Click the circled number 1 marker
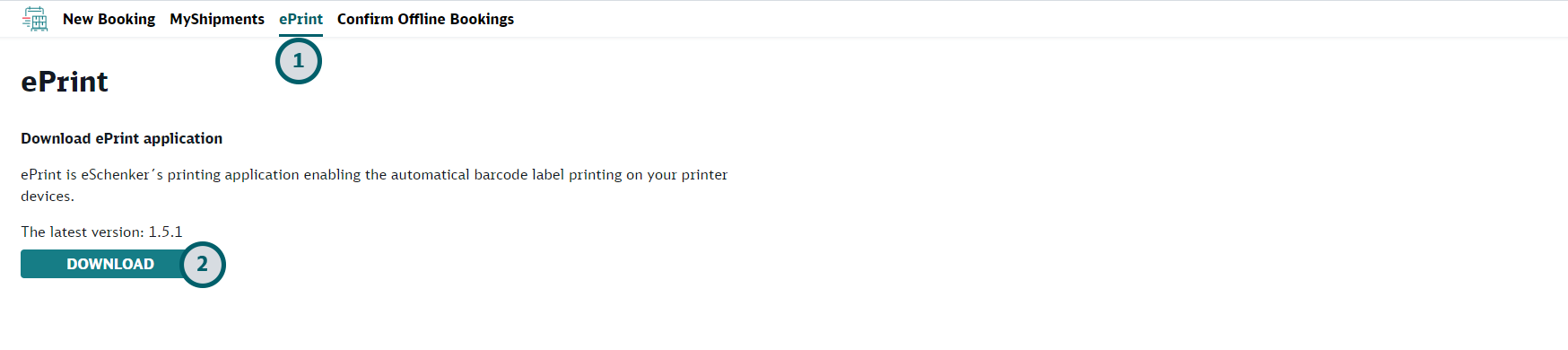 (x=299, y=61)
